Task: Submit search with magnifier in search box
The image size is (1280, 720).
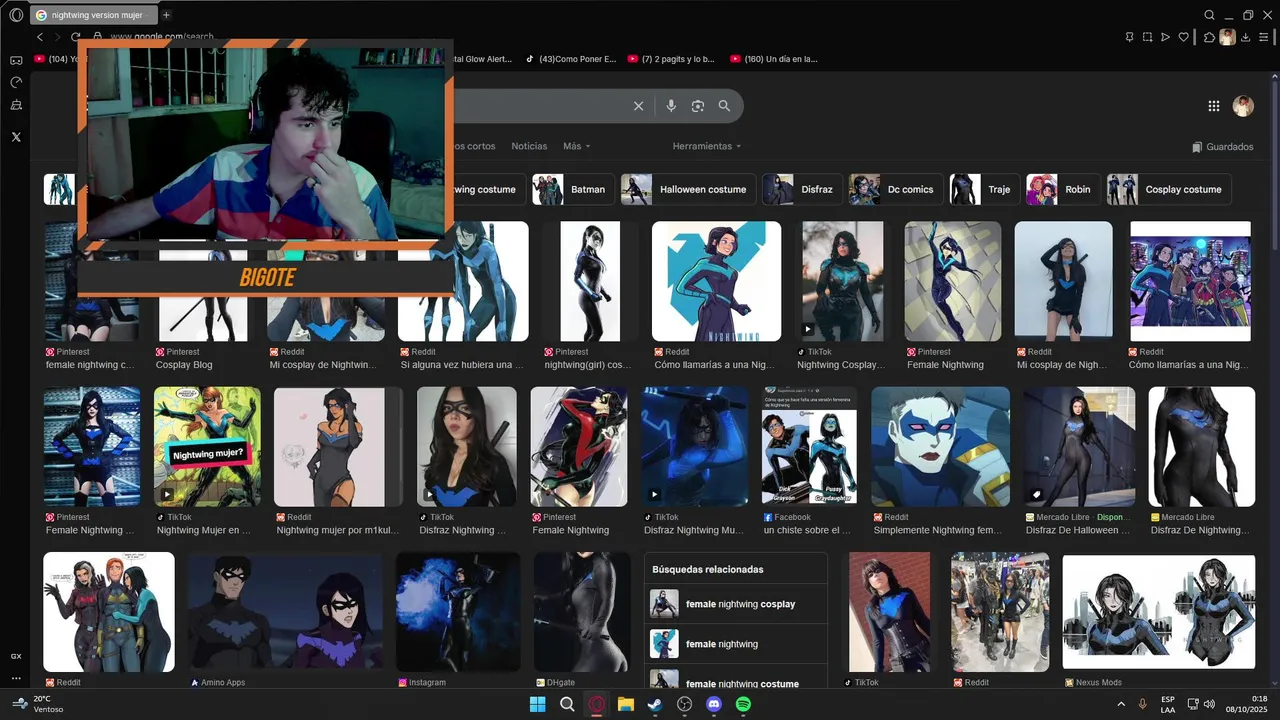Action: point(724,106)
